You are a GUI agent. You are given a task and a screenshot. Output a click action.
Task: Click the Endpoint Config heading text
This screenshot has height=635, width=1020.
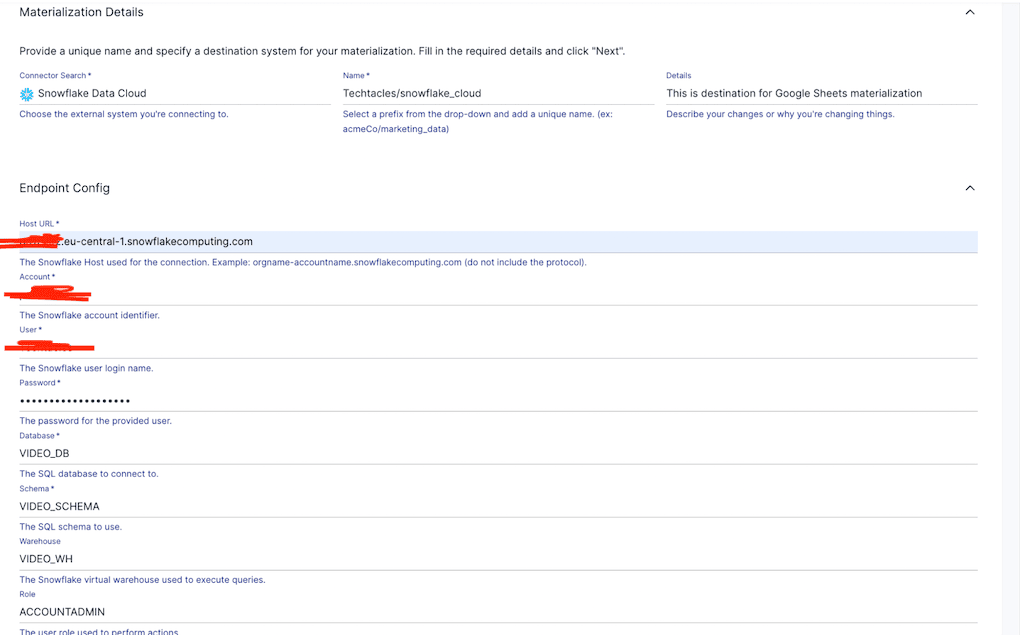(x=65, y=188)
